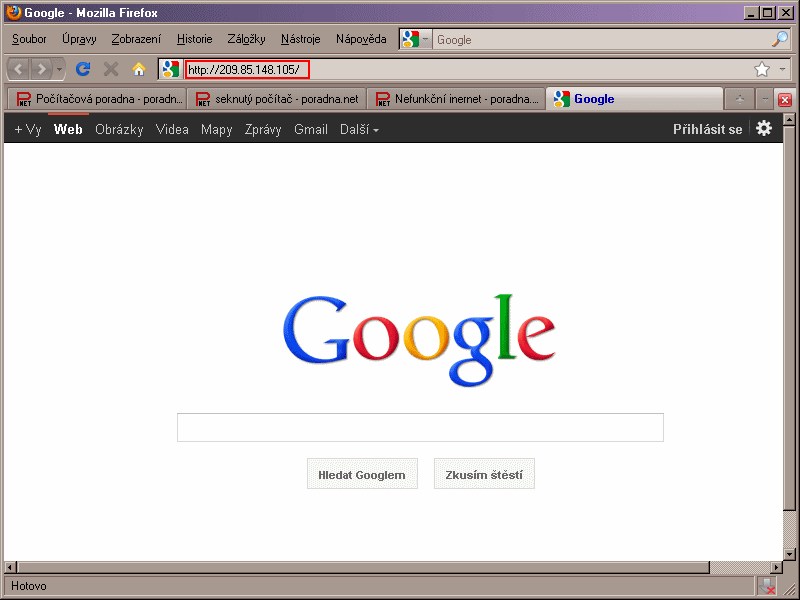Image resolution: width=800 pixels, height=600 pixels.
Task: Select the active Google tab
Action: click(x=635, y=98)
